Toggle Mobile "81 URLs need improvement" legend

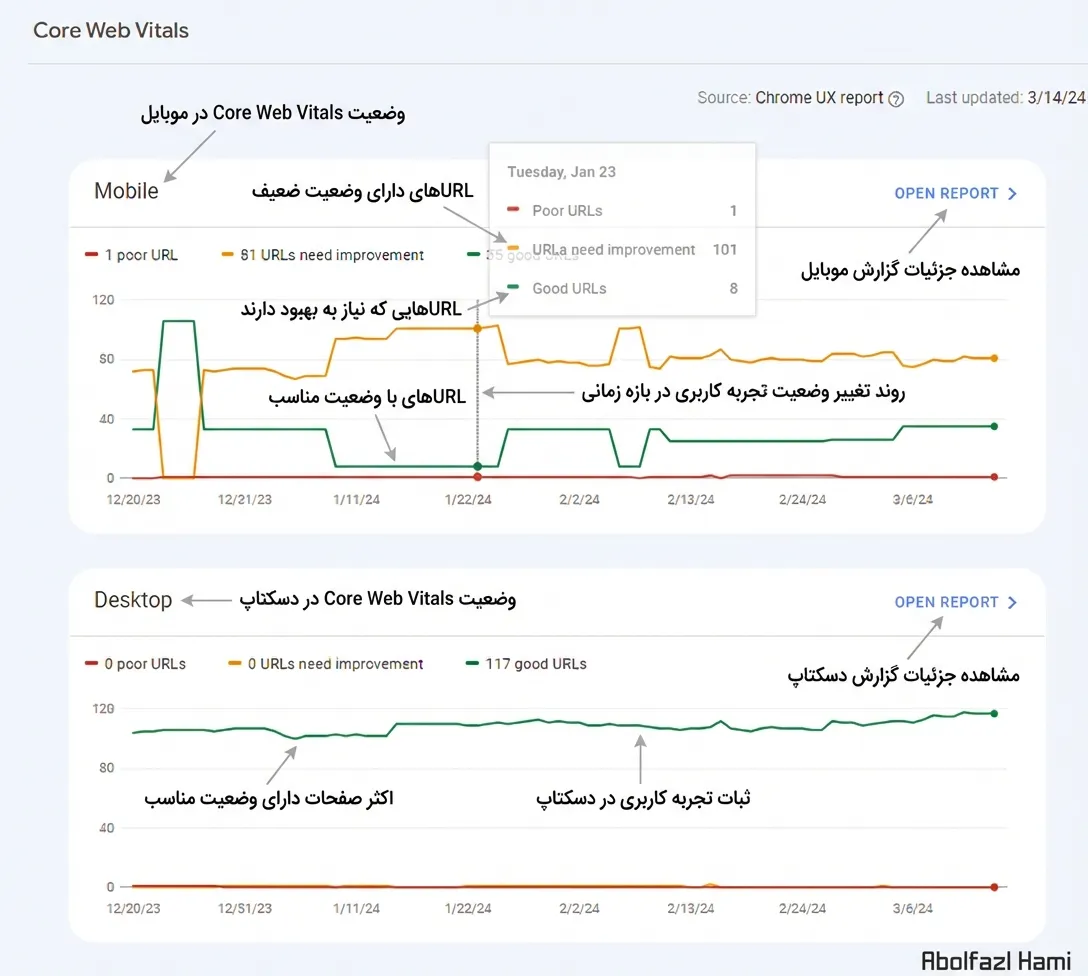322,255
